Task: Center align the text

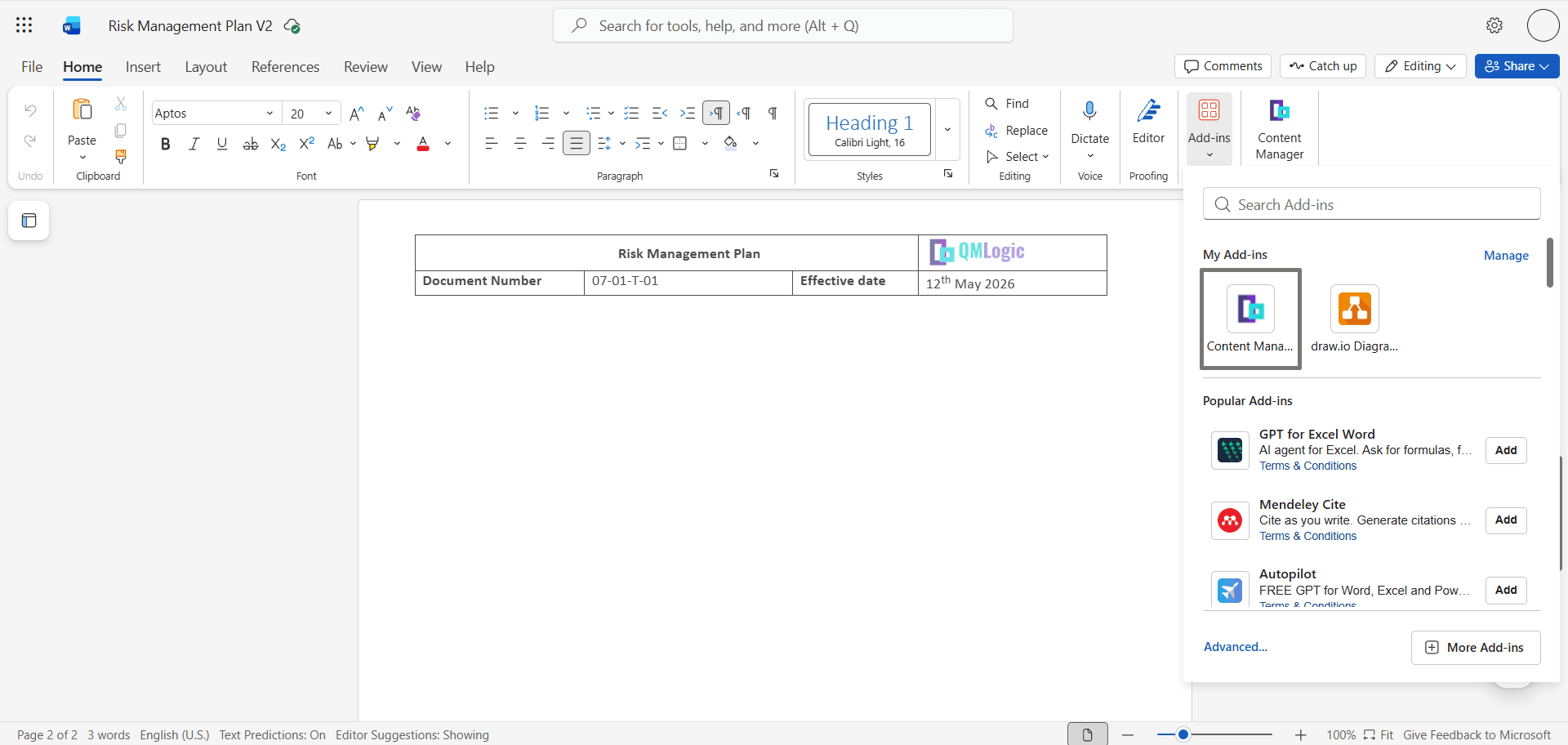Action: coord(520,144)
